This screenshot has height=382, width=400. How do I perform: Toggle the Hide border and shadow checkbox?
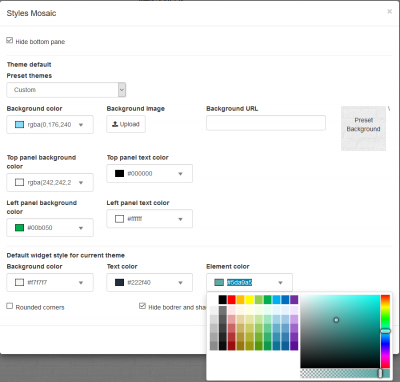tap(142, 306)
